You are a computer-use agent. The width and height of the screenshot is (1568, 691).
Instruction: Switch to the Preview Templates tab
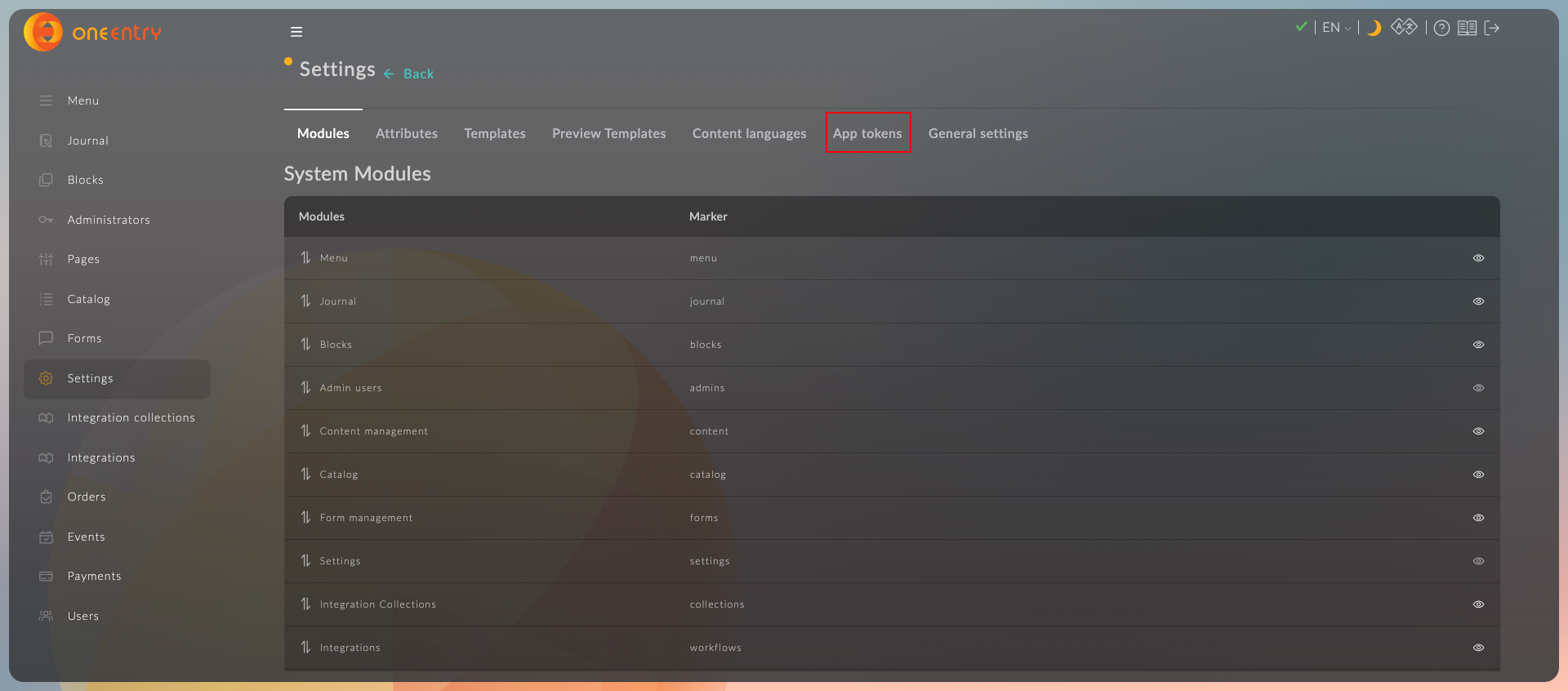609,133
